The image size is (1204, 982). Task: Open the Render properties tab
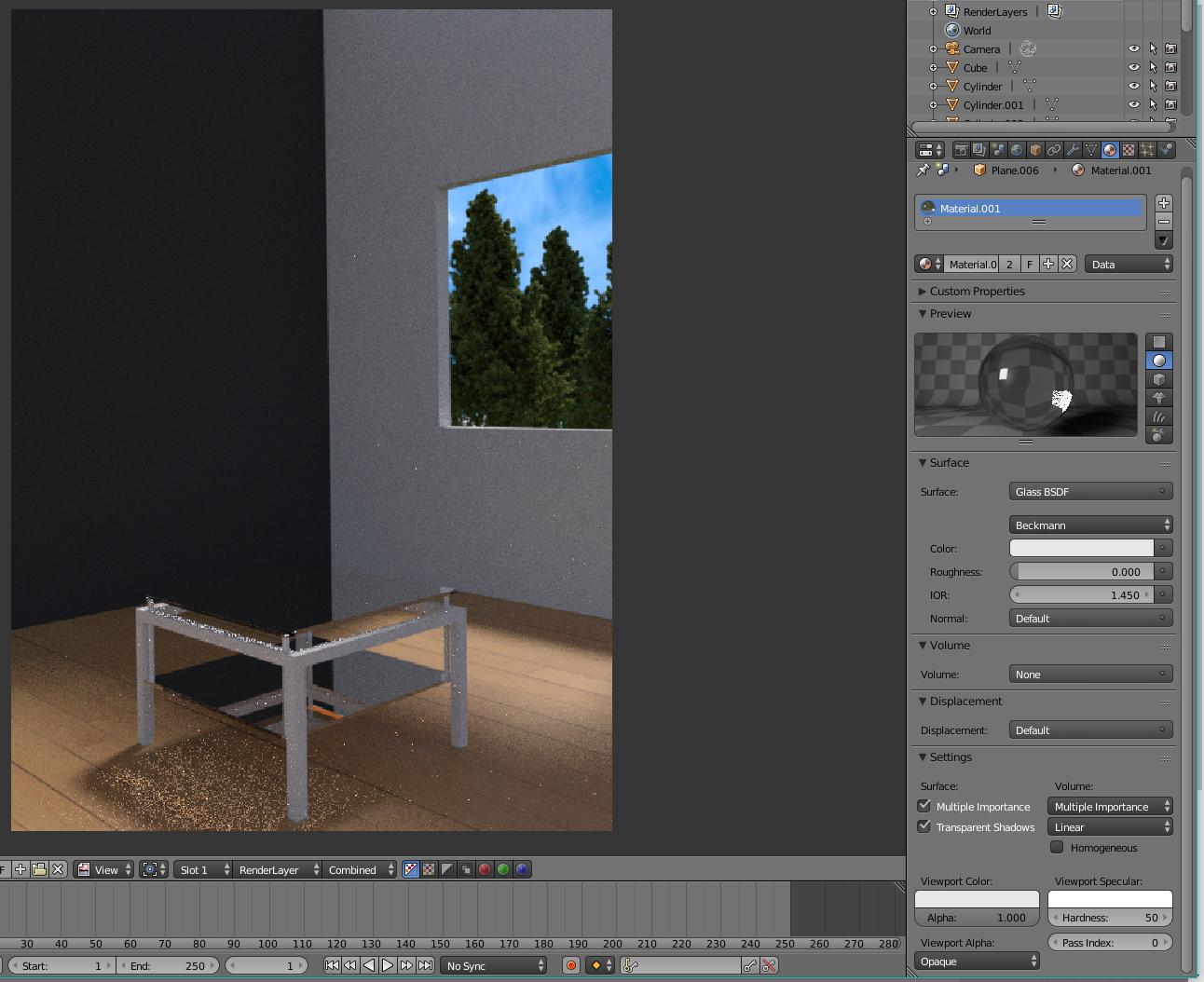[961, 150]
